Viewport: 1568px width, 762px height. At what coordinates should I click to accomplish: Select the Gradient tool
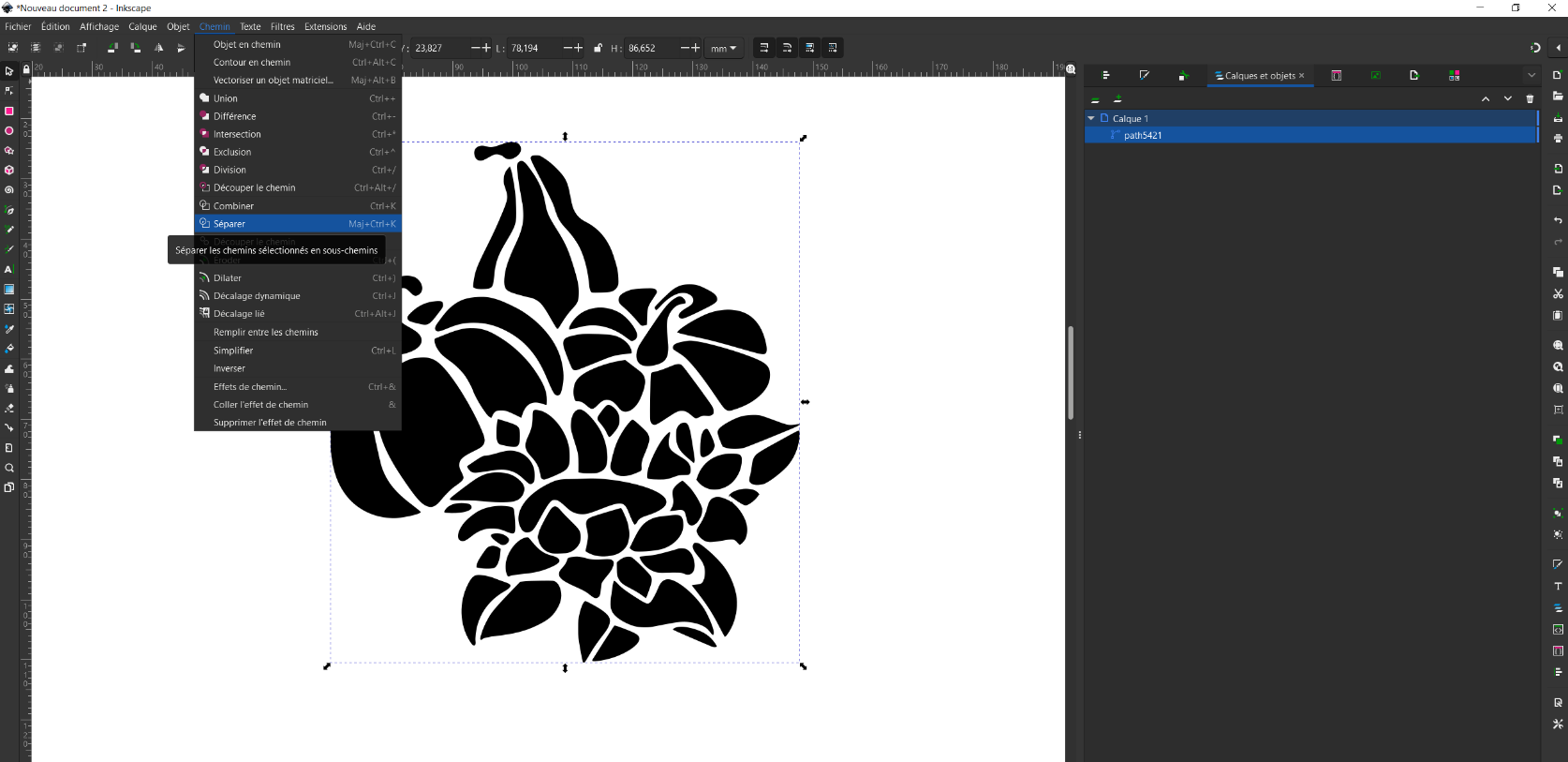pos(9,290)
